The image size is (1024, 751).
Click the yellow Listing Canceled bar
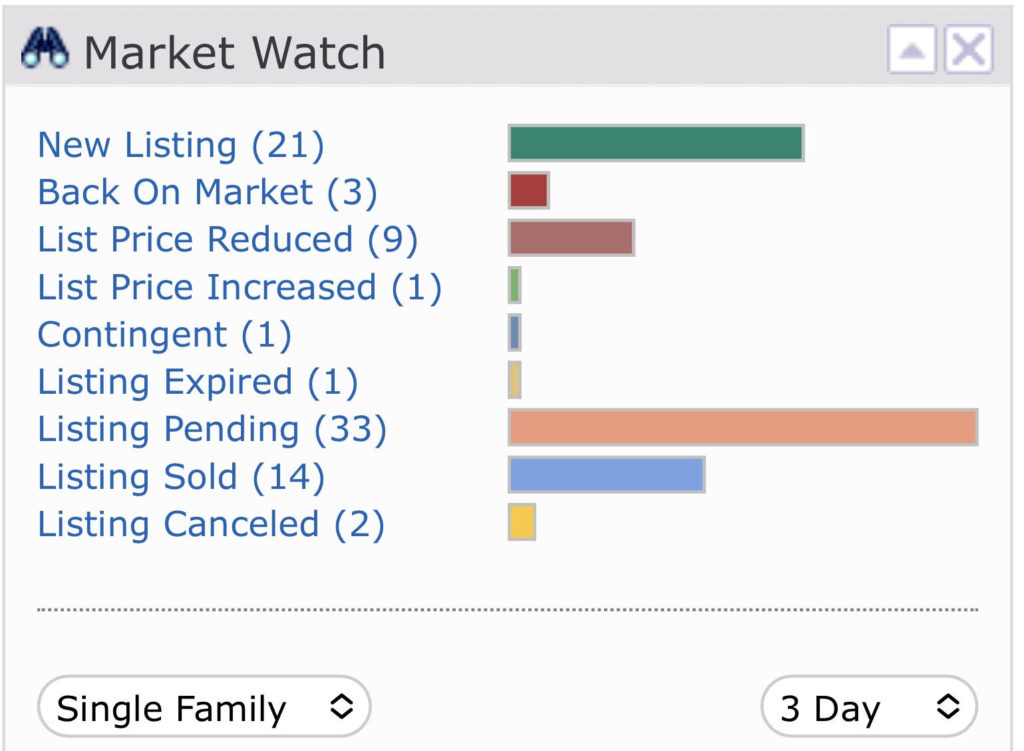click(x=522, y=522)
